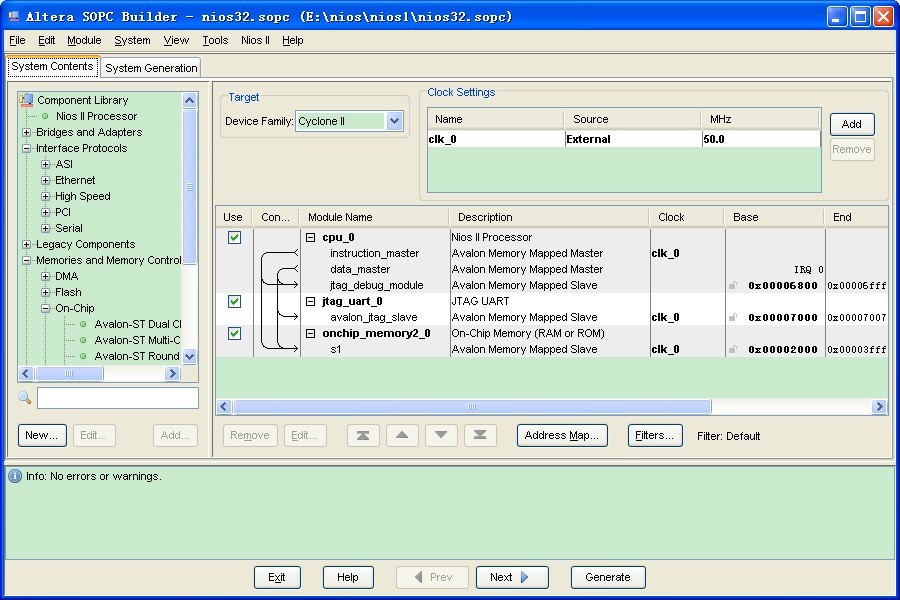The width and height of the screenshot is (900, 600).
Task: Click the component search input field
Action: 118,398
